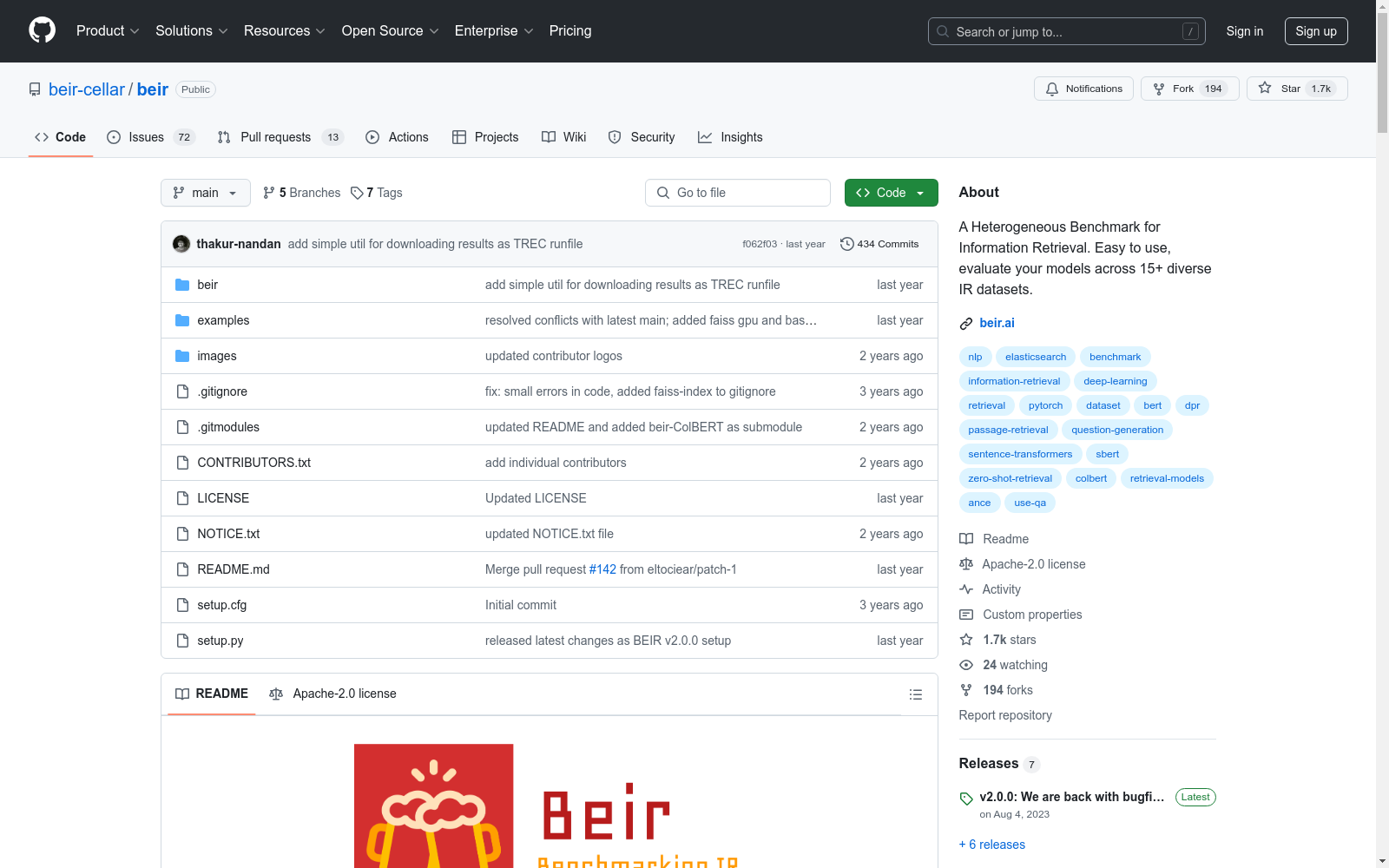Click the zero-shot-retrieval topic tag
This screenshot has width=1389, height=868.
pyautogui.click(x=1010, y=478)
